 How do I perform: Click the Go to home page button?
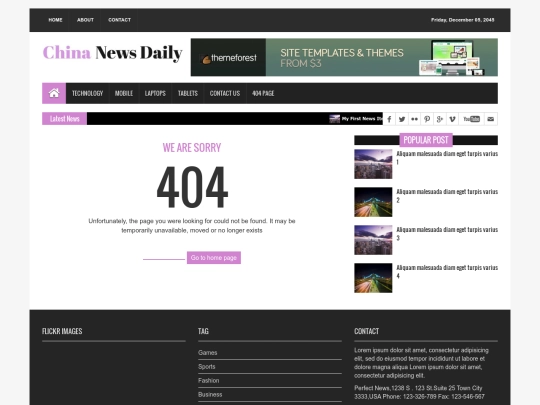pyautogui.click(x=214, y=258)
